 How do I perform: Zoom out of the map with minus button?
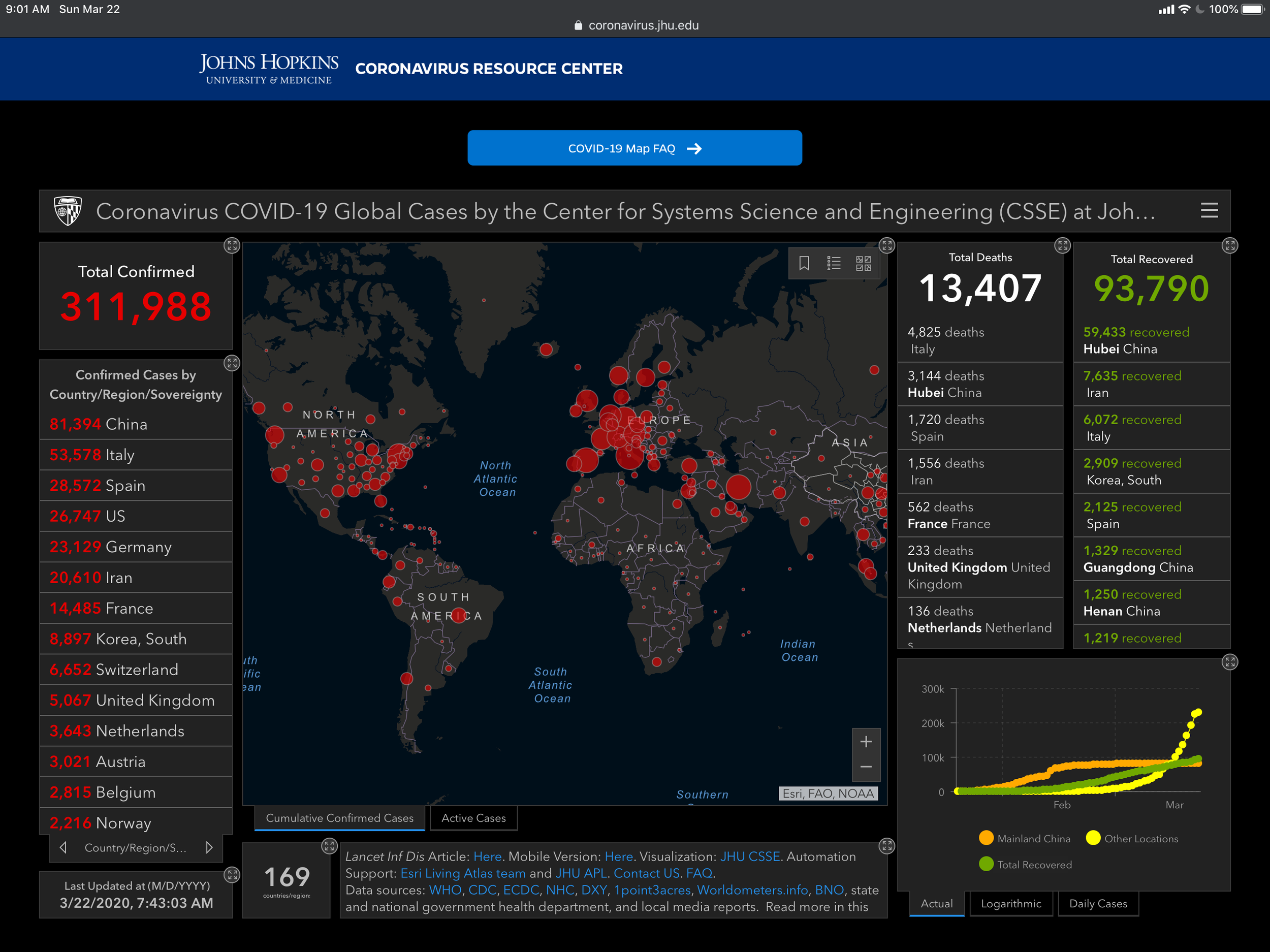[x=866, y=767]
